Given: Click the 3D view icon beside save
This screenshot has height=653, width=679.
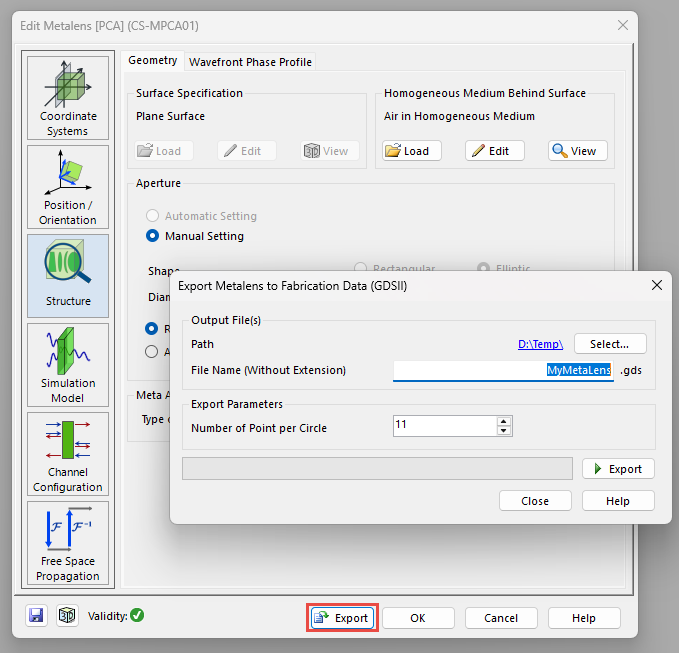Looking at the screenshot, I should tap(66, 616).
